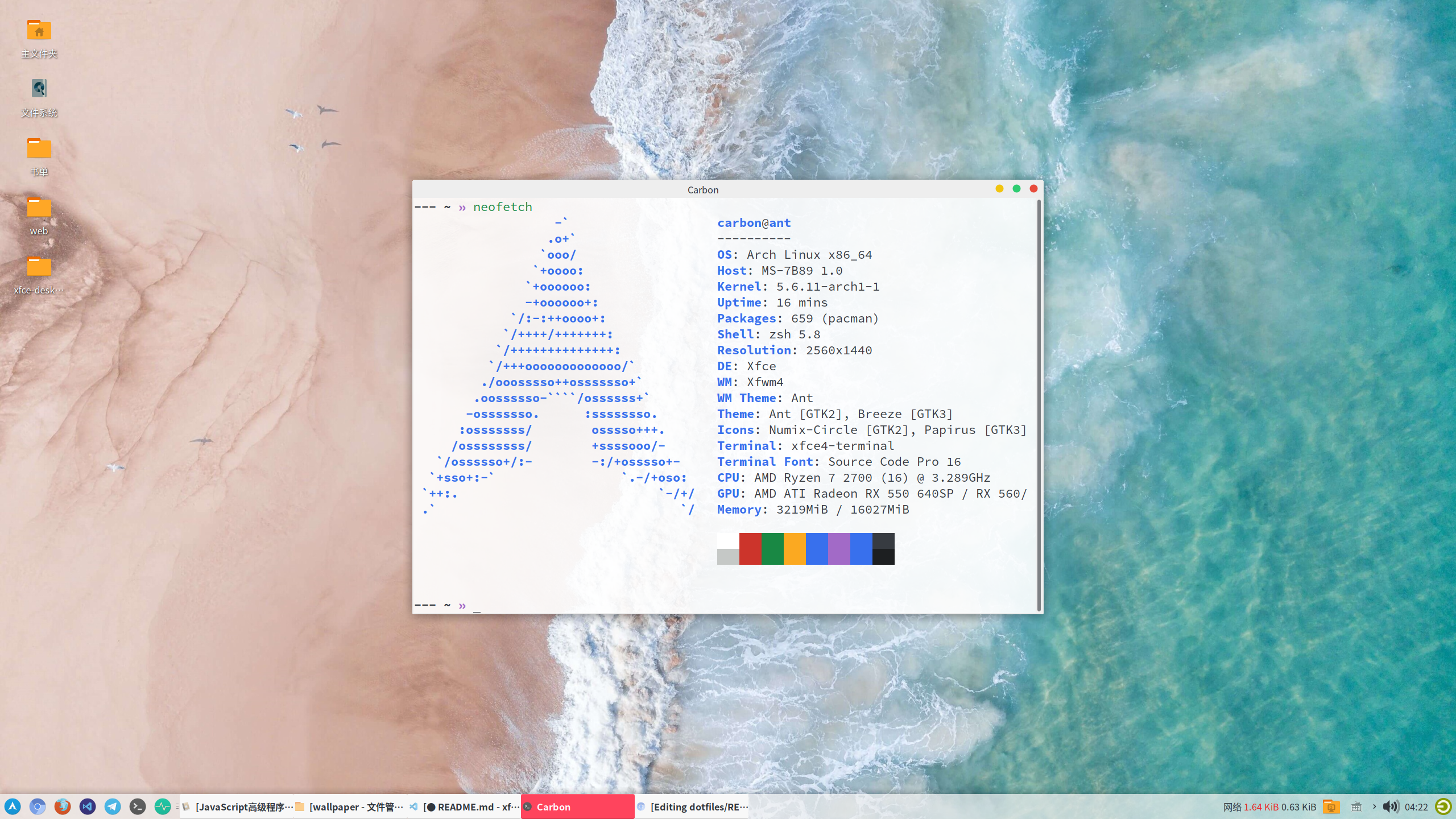The image size is (1456, 819).
Task: Open Telegram from the panel
Action: tap(113, 806)
